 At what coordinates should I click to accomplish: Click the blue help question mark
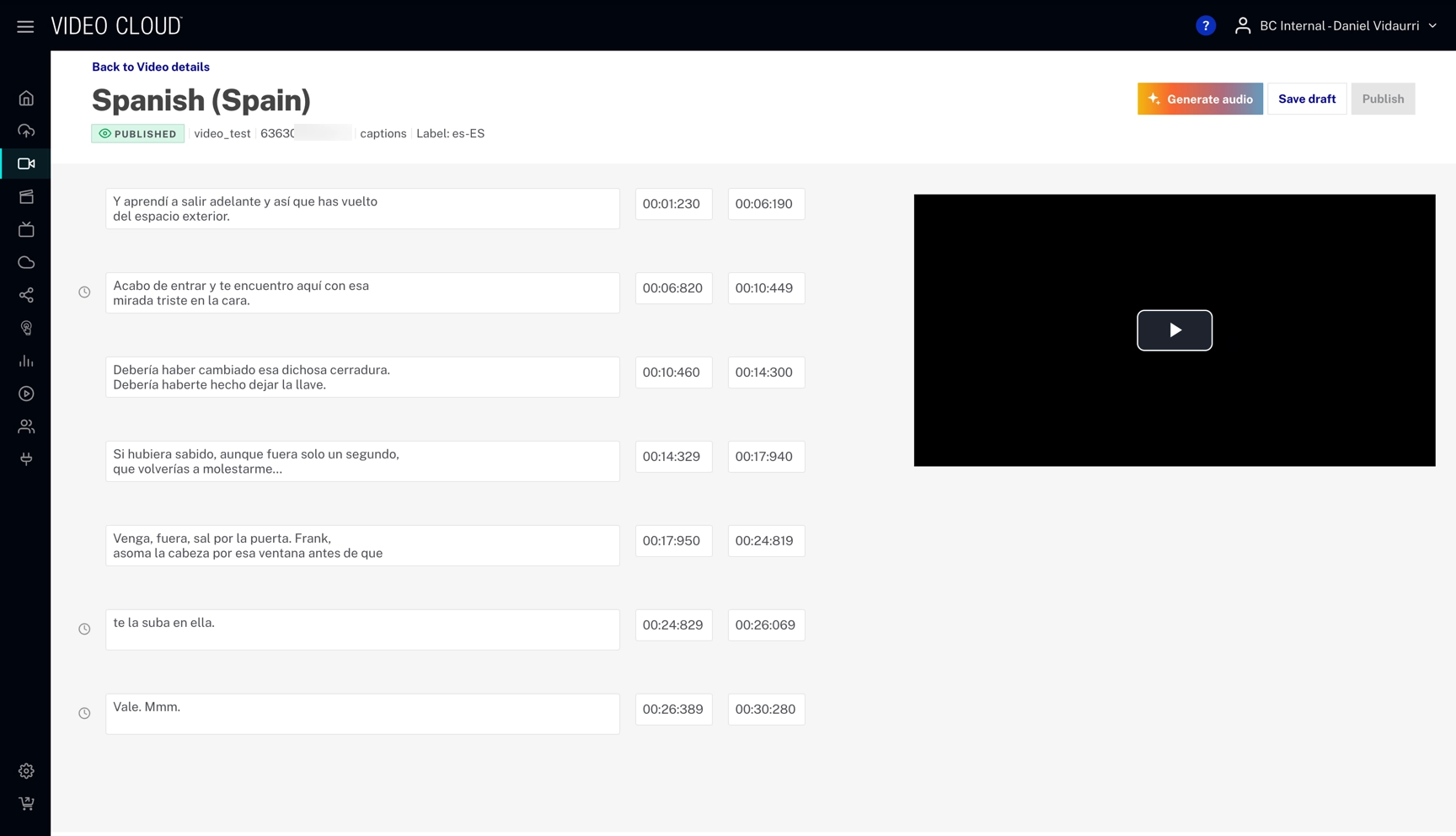tap(1205, 26)
